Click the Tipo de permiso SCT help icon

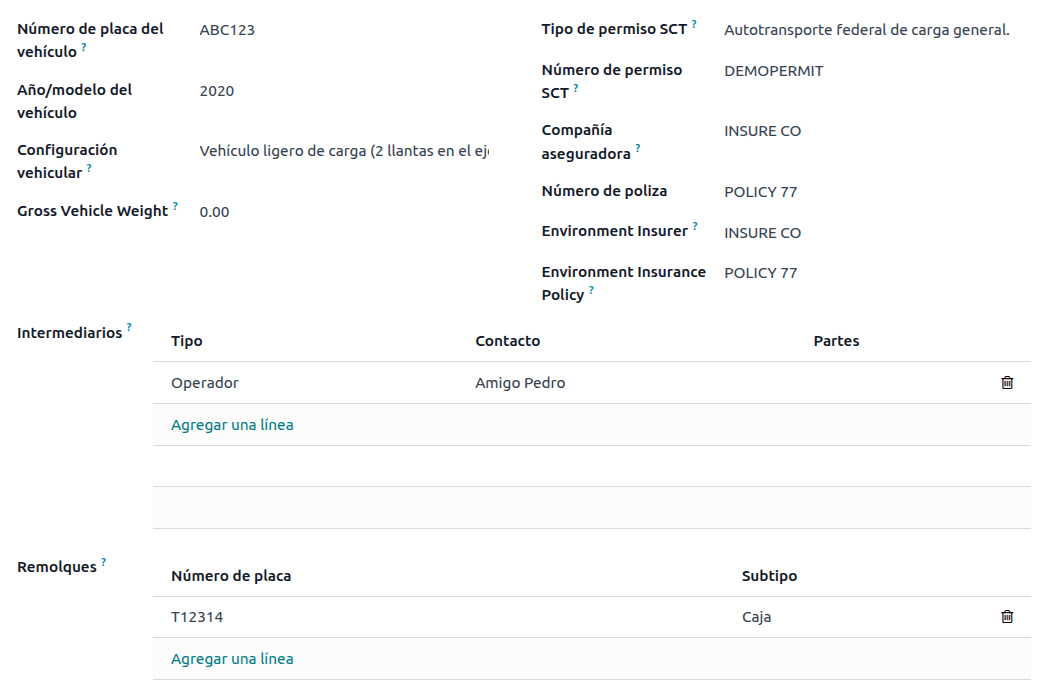coord(695,24)
